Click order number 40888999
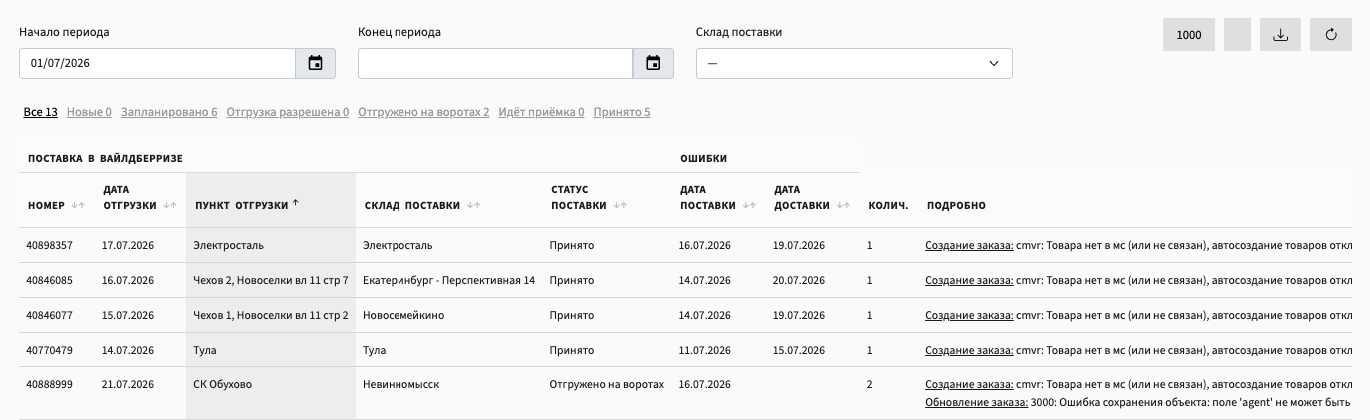 pyautogui.click(x=49, y=384)
